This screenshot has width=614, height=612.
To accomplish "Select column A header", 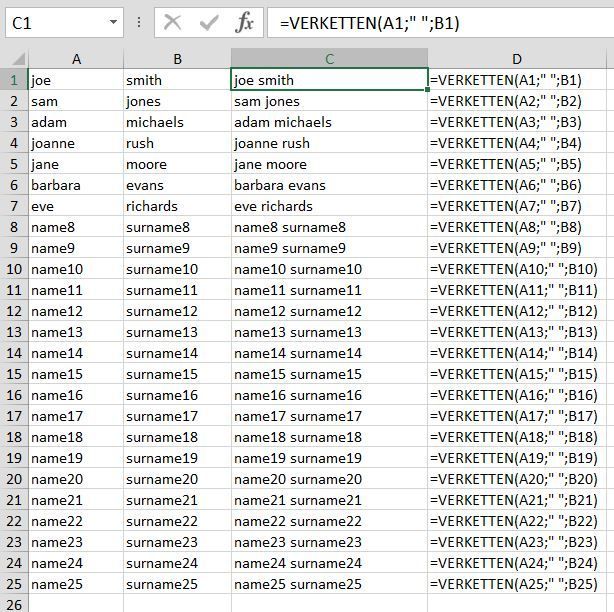I will click(x=76, y=59).
